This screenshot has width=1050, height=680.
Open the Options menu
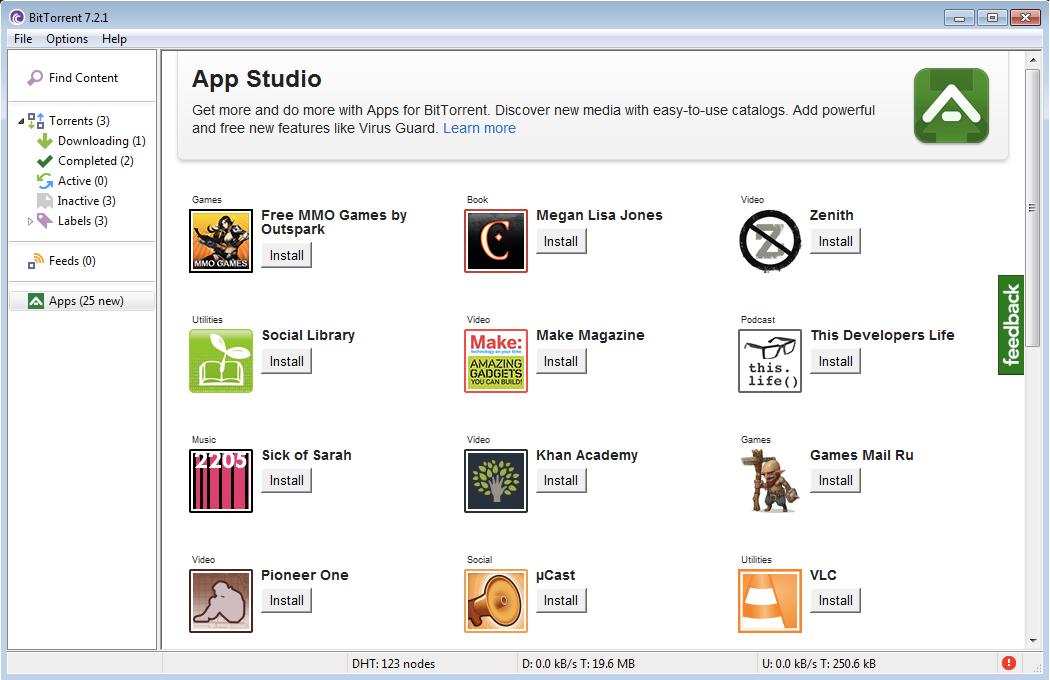pos(67,39)
